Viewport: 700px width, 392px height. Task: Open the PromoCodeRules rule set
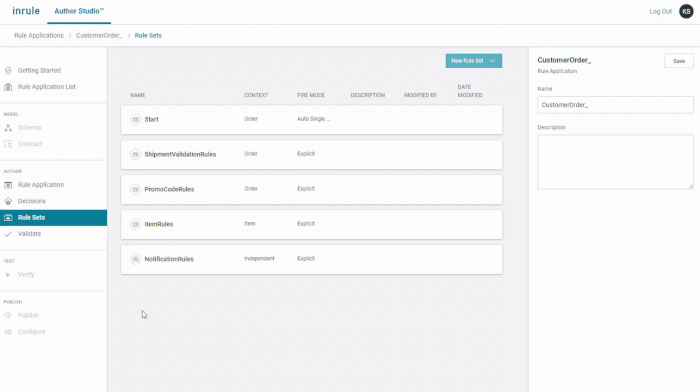point(169,189)
